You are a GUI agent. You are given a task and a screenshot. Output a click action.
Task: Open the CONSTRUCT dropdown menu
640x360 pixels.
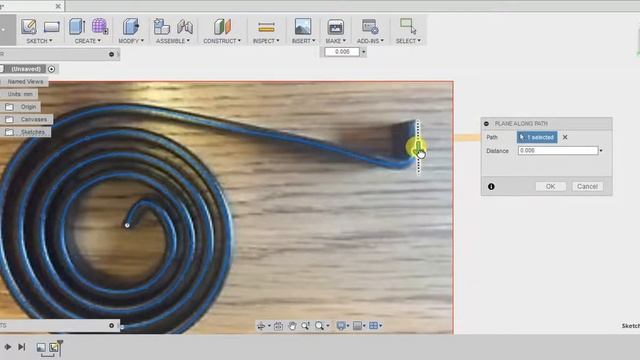click(222, 41)
